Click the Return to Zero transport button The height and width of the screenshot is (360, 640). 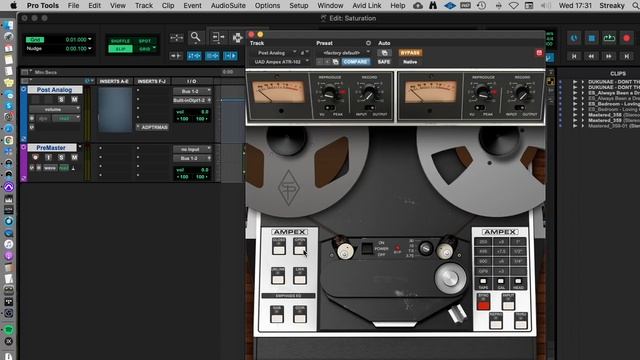pyautogui.click(x=574, y=56)
